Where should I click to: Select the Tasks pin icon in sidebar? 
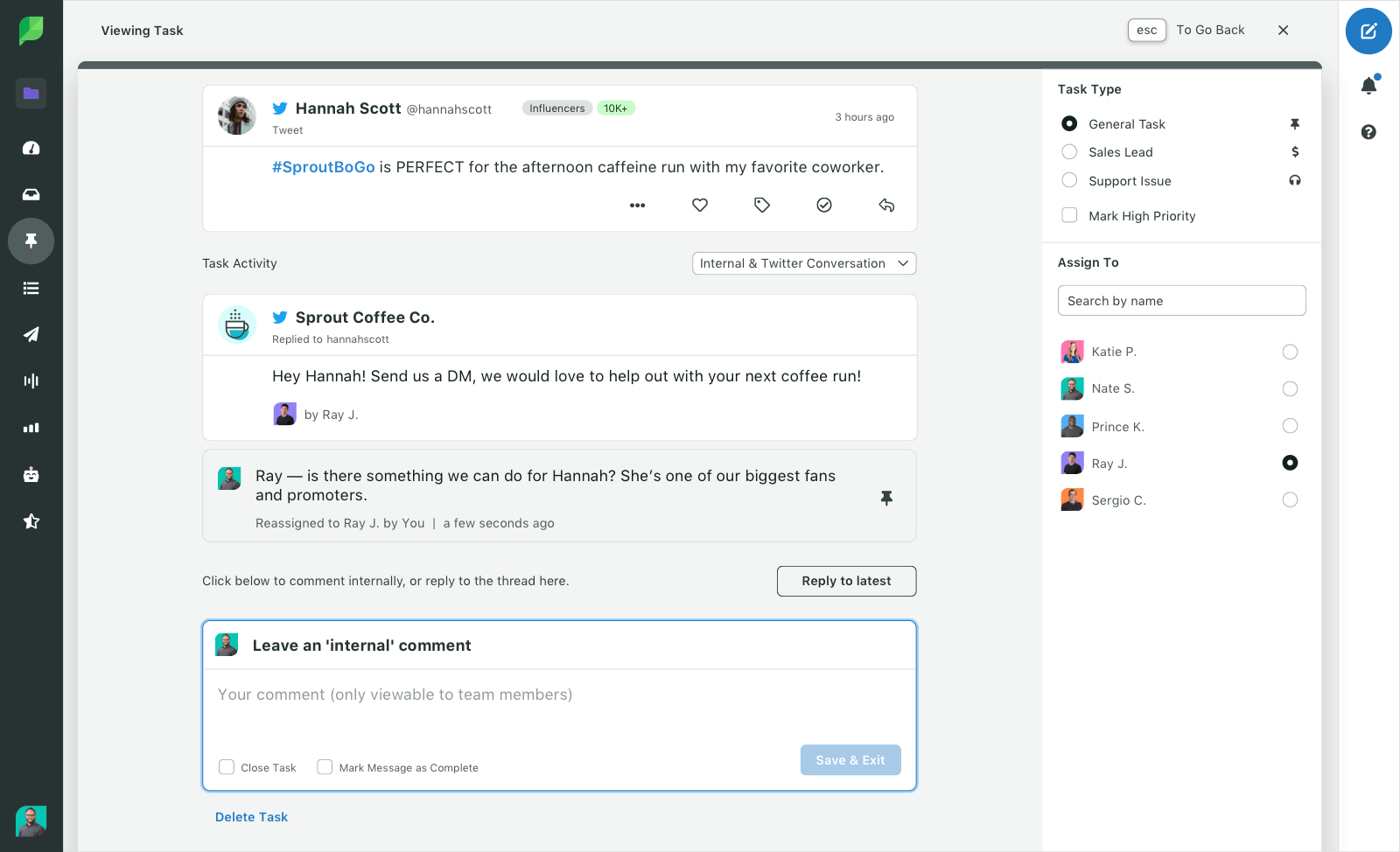point(31,241)
